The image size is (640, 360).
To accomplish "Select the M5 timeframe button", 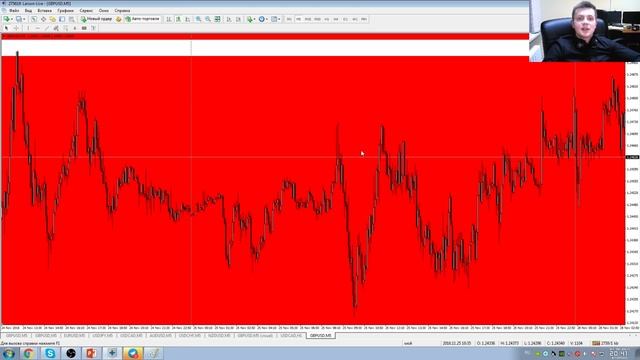I will 298,19.
